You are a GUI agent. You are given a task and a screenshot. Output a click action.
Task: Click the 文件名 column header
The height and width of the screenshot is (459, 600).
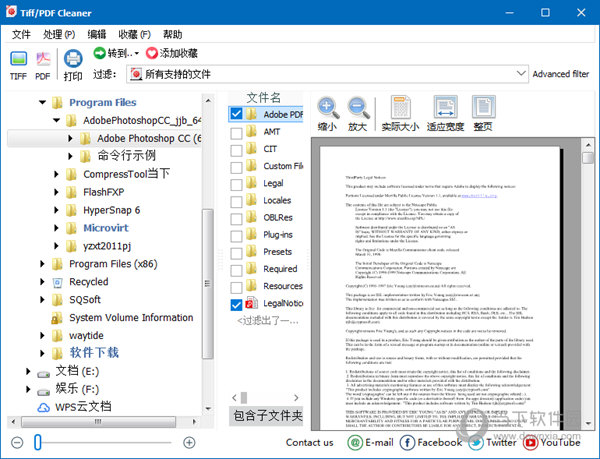tap(263, 98)
